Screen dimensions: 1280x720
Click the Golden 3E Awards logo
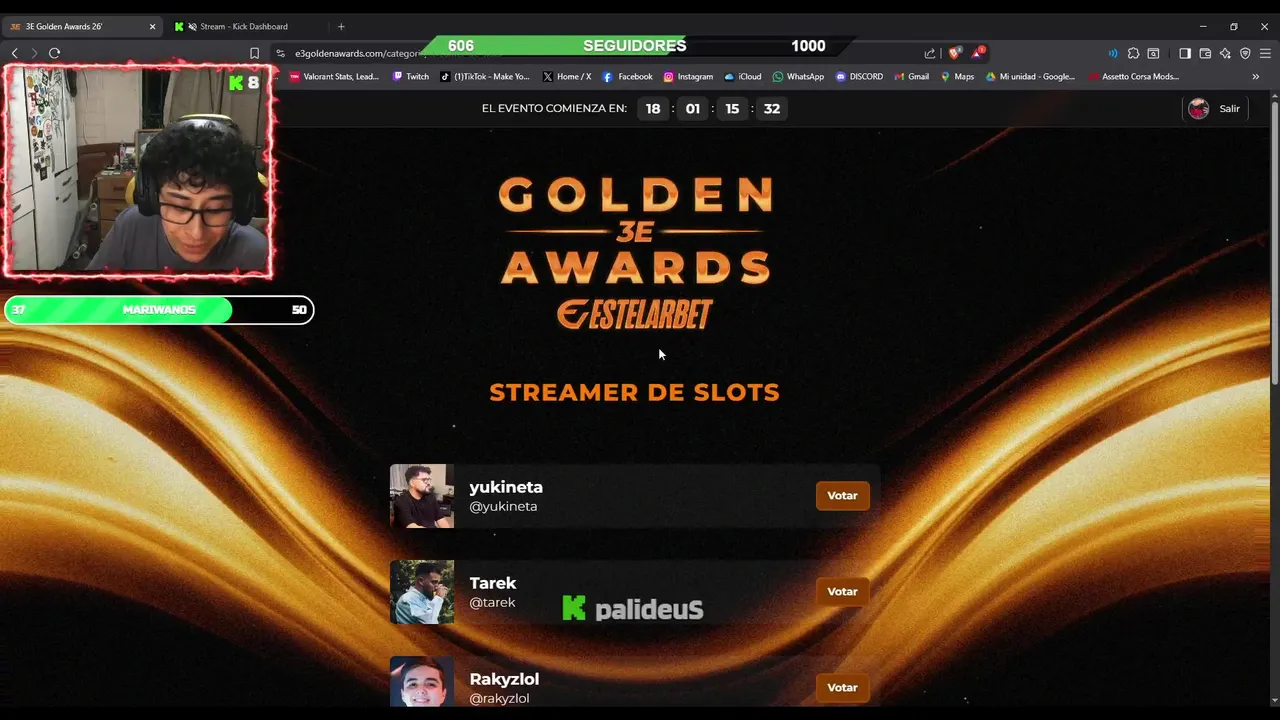point(635,253)
